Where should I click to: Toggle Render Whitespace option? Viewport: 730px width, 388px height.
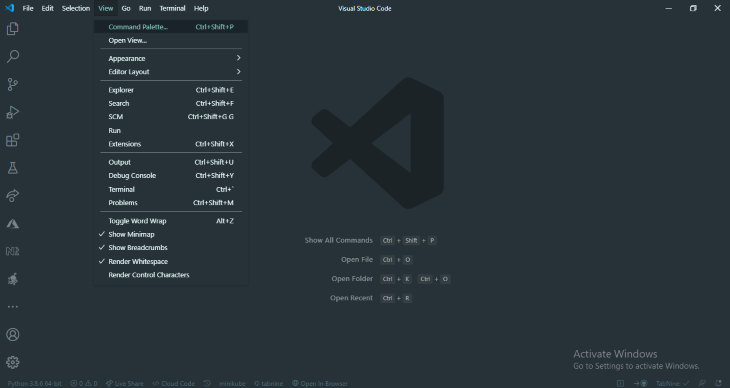(171, 261)
